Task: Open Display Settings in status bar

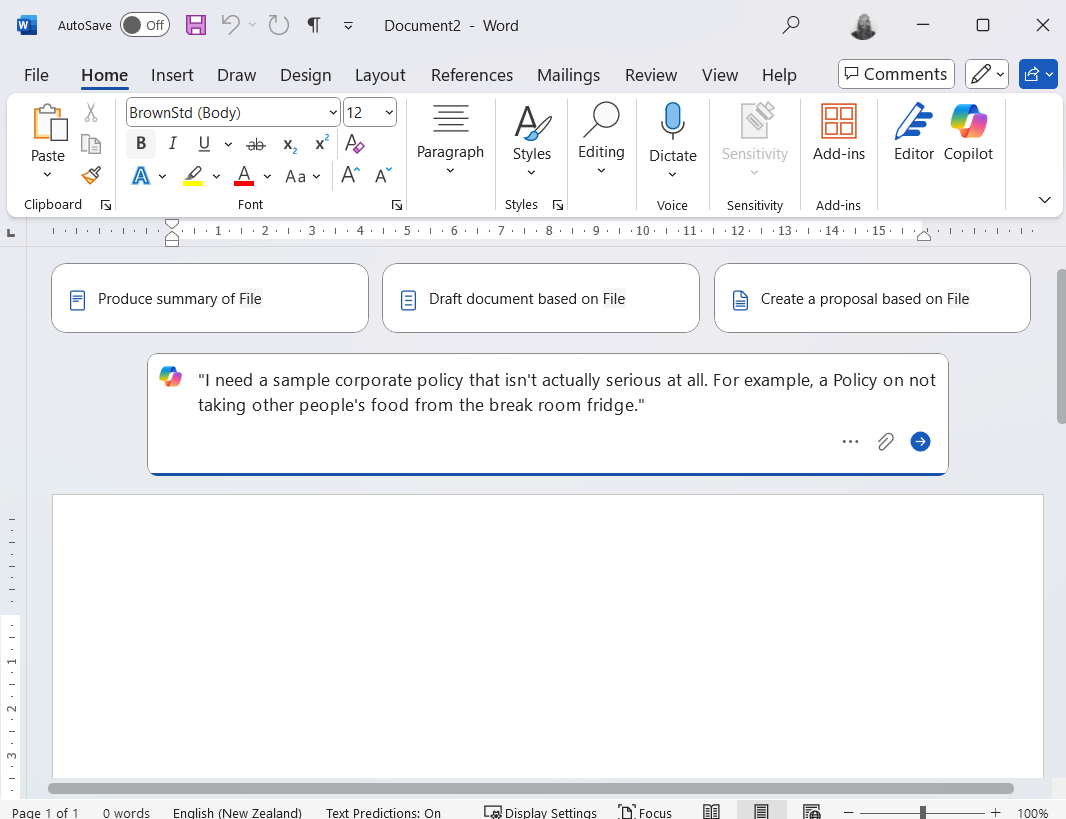Action: click(x=540, y=812)
